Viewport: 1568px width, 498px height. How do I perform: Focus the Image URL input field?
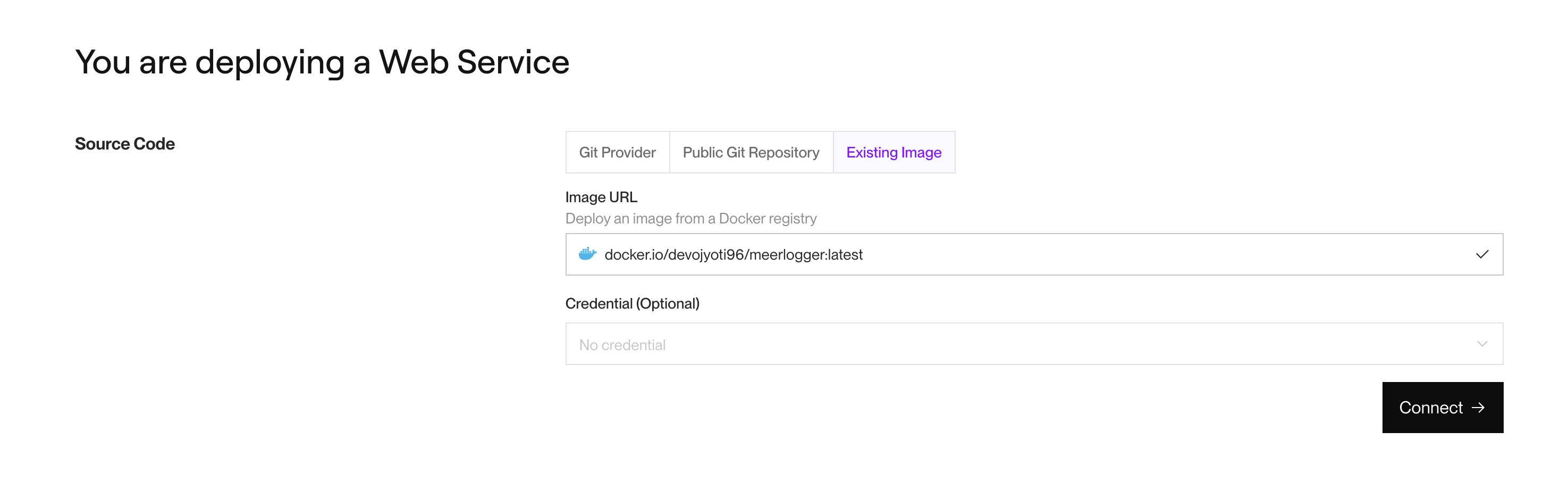pos(1034,254)
